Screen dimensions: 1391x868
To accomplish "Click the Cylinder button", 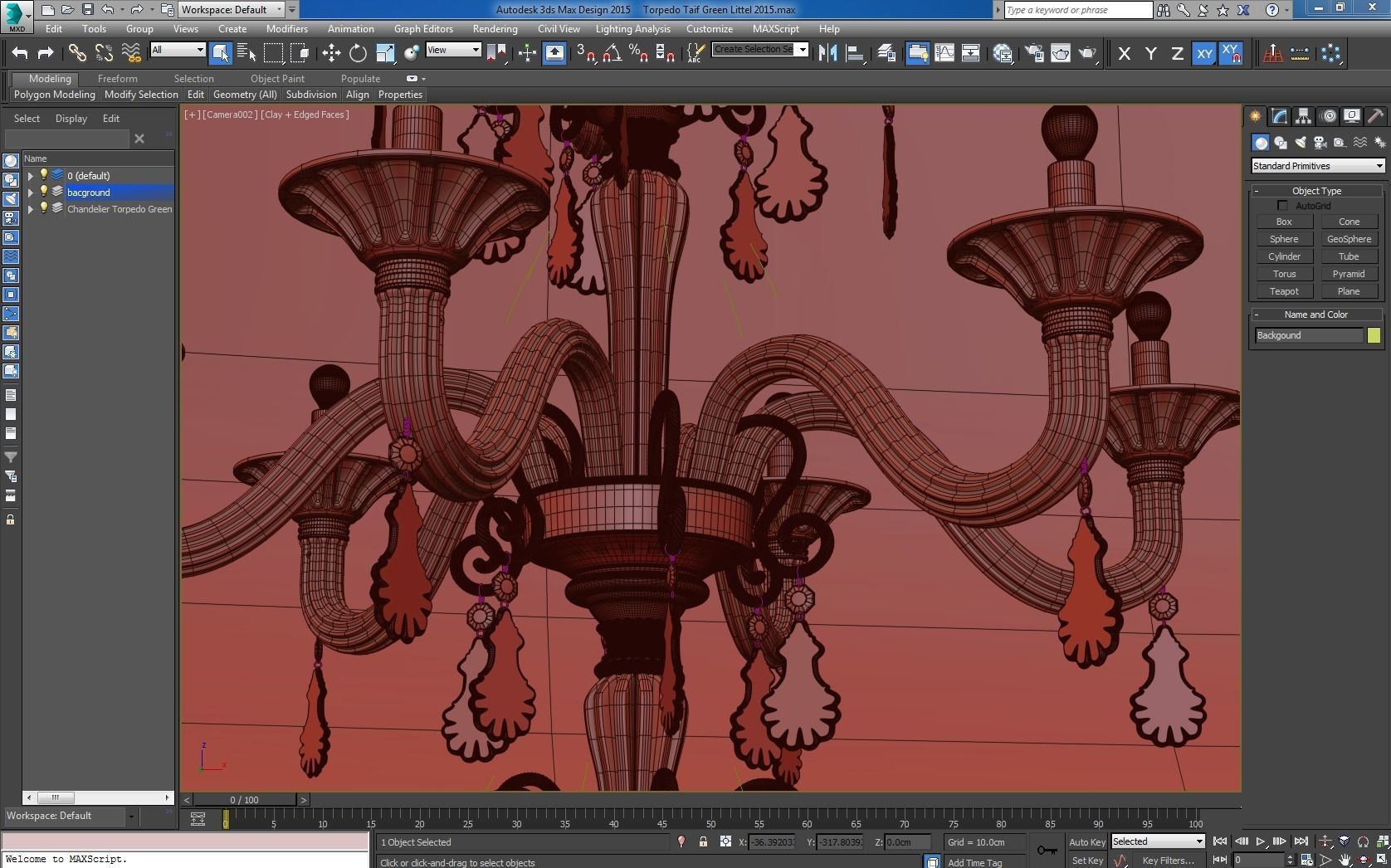I will pos(1284,256).
